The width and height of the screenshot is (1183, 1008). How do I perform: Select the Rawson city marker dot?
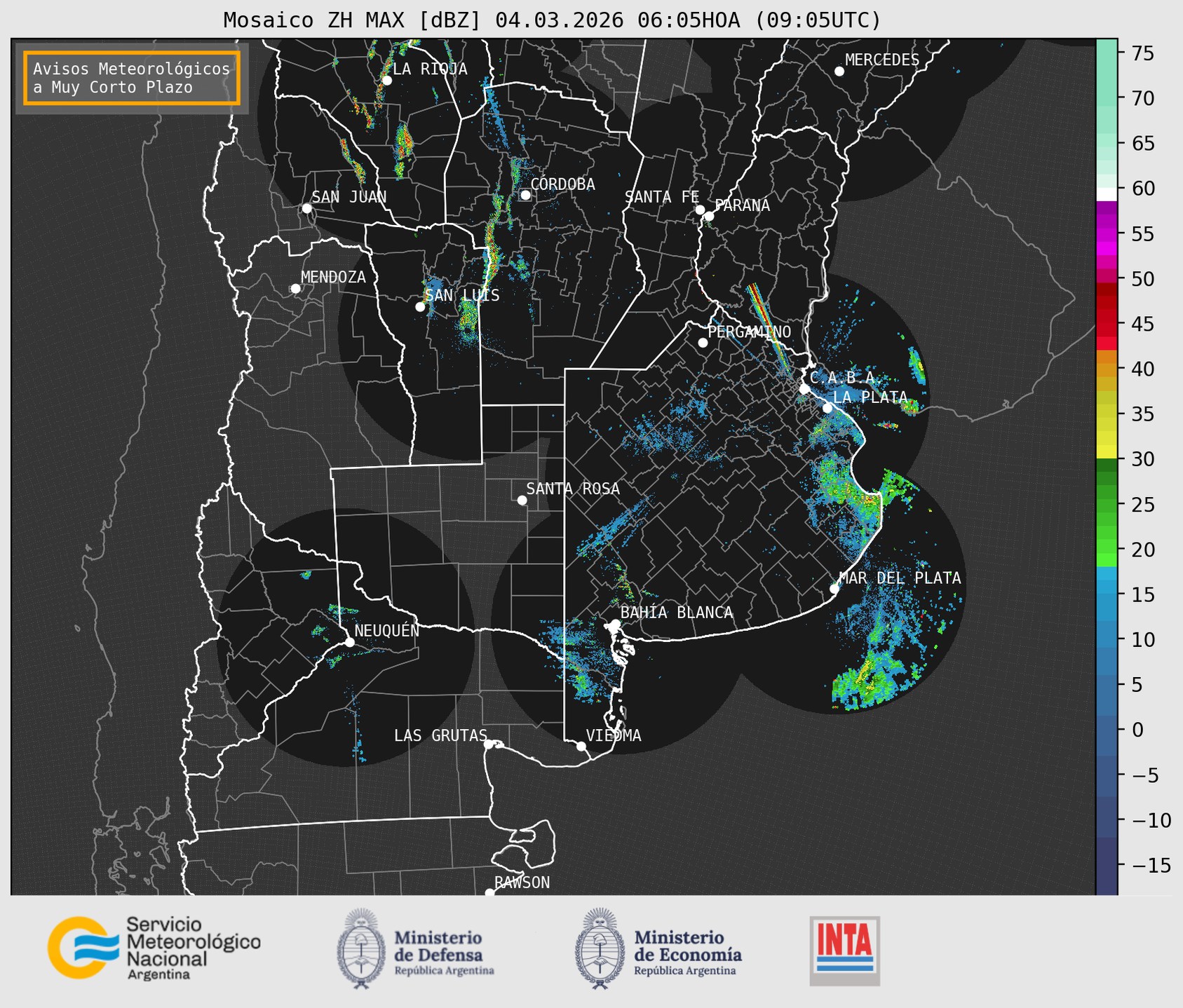click(489, 892)
